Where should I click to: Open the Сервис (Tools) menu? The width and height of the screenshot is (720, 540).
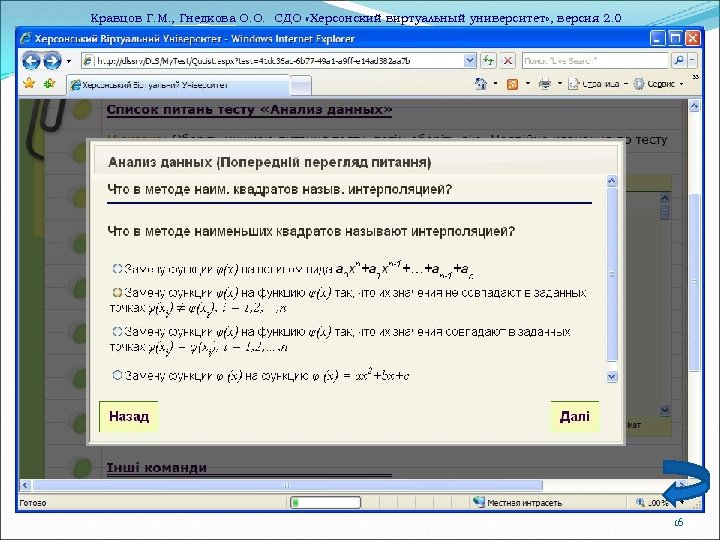(658, 84)
